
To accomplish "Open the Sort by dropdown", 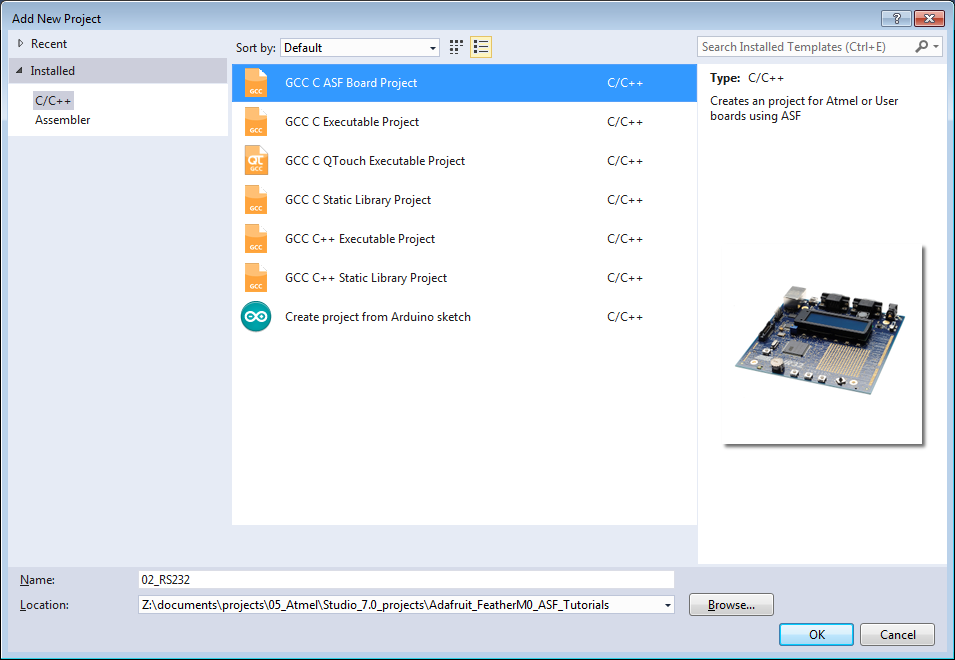I will tap(360, 47).
